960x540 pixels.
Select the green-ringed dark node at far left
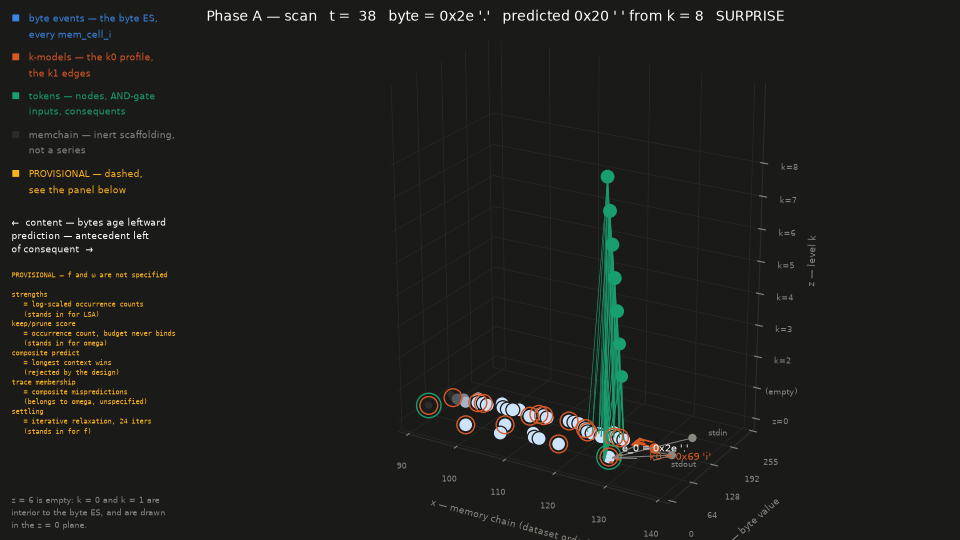tap(429, 405)
